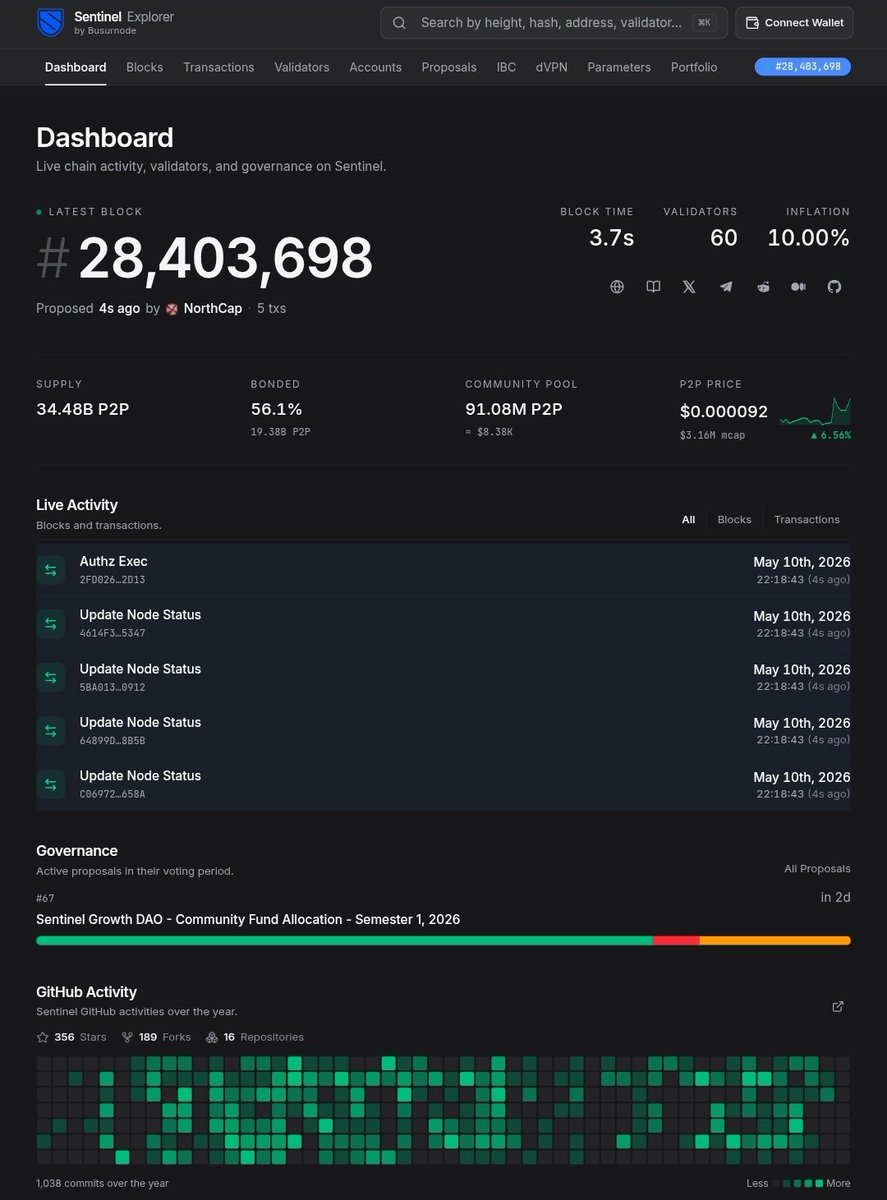The width and height of the screenshot is (887, 1200).
Task: Click hash 4614F3…5347
Action: coord(112,634)
